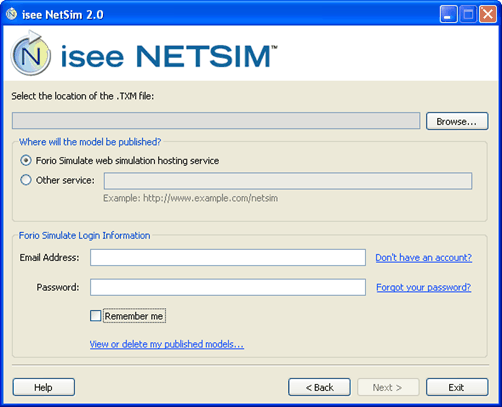Go to previous step with Back
502x407 pixels.
pyautogui.click(x=319, y=387)
